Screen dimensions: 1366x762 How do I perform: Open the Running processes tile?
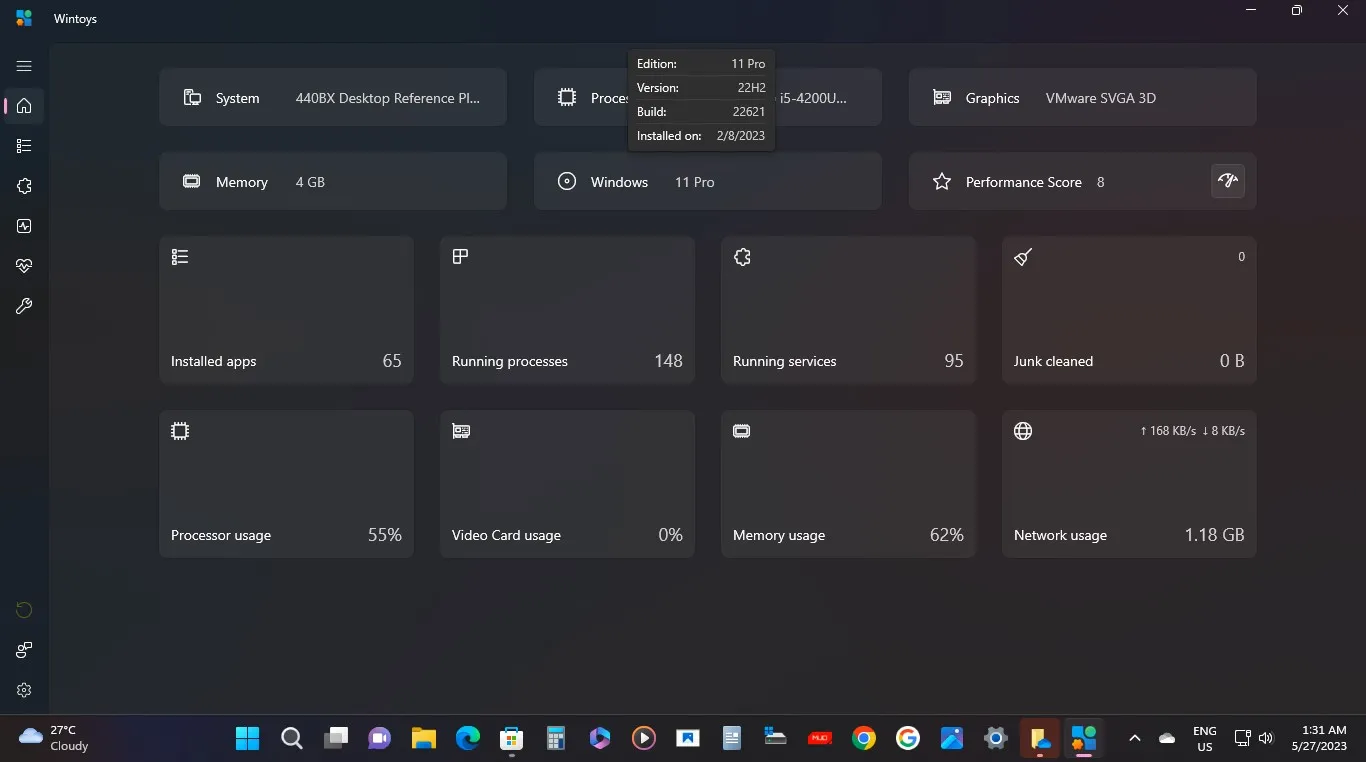point(567,308)
